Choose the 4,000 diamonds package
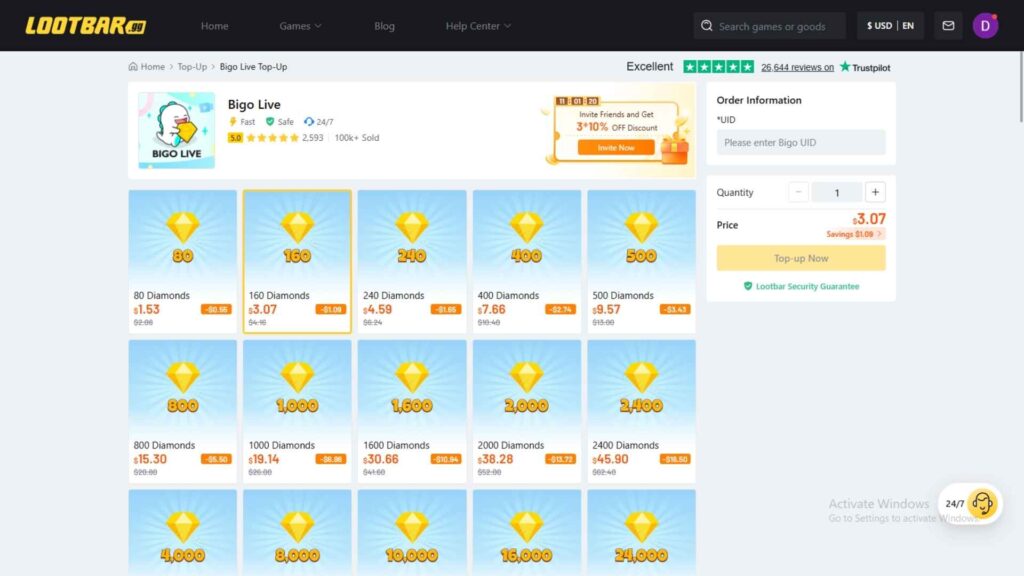The width and height of the screenshot is (1024, 576). coord(182,533)
